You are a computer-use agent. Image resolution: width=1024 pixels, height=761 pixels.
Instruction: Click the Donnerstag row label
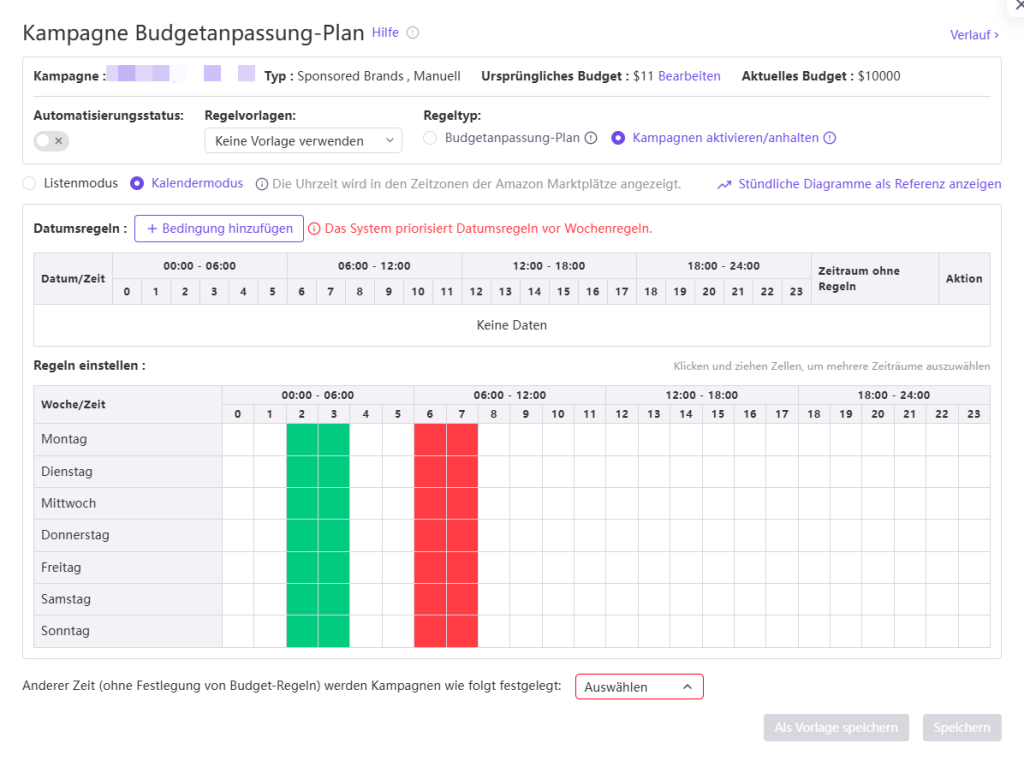(x=75, y=535)
